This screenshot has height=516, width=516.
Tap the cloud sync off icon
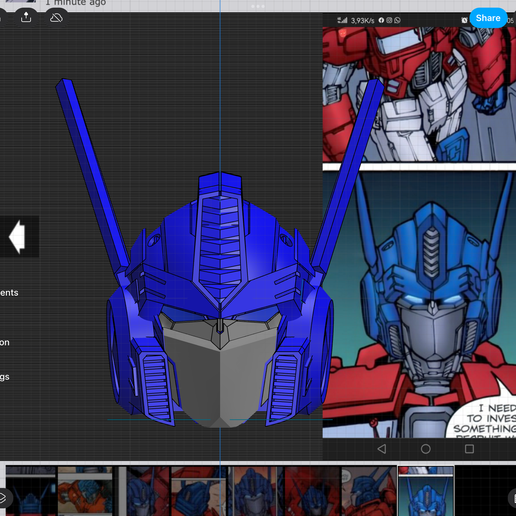(56, 18)
